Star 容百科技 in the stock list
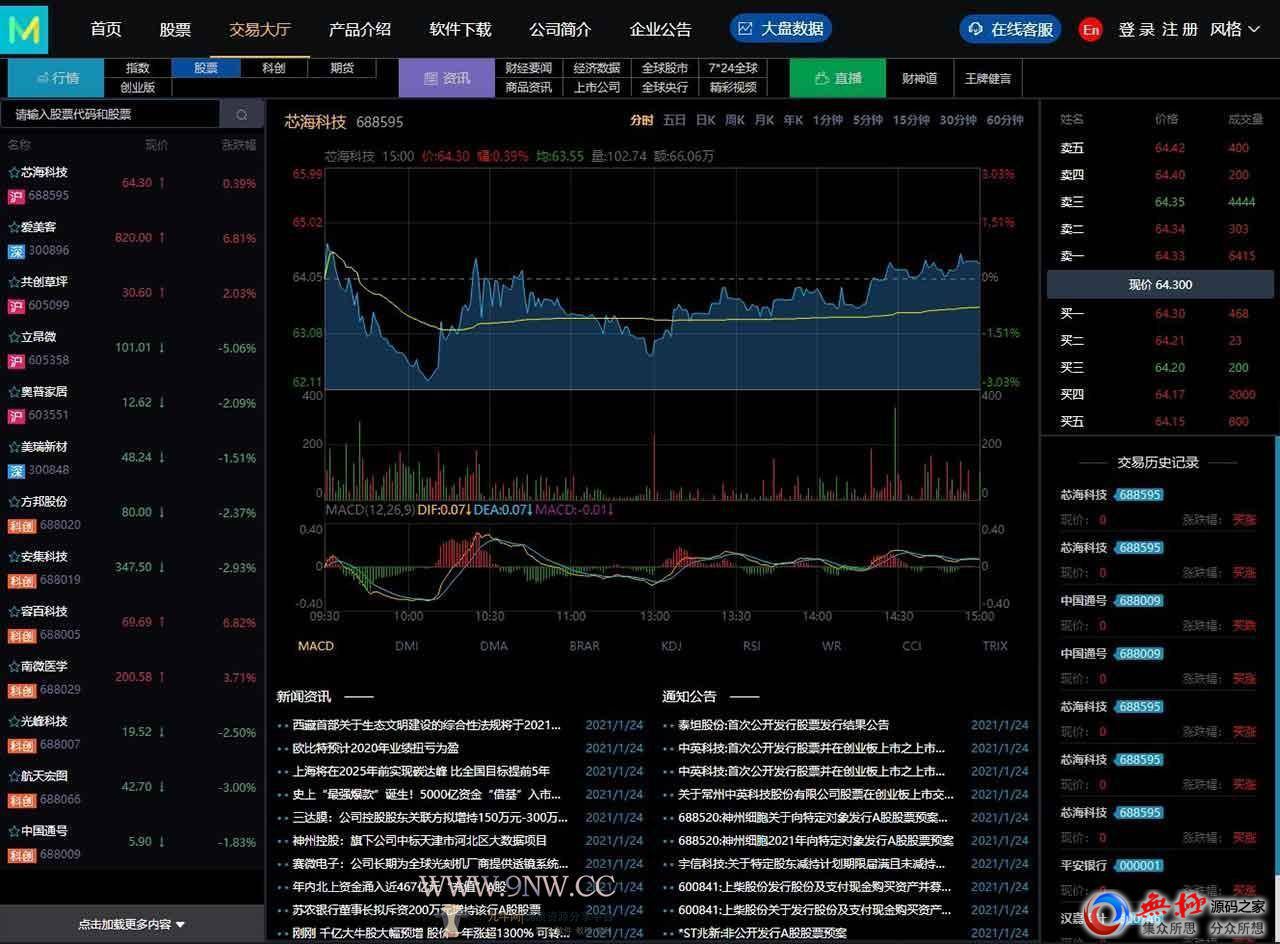 click(14, 611)
